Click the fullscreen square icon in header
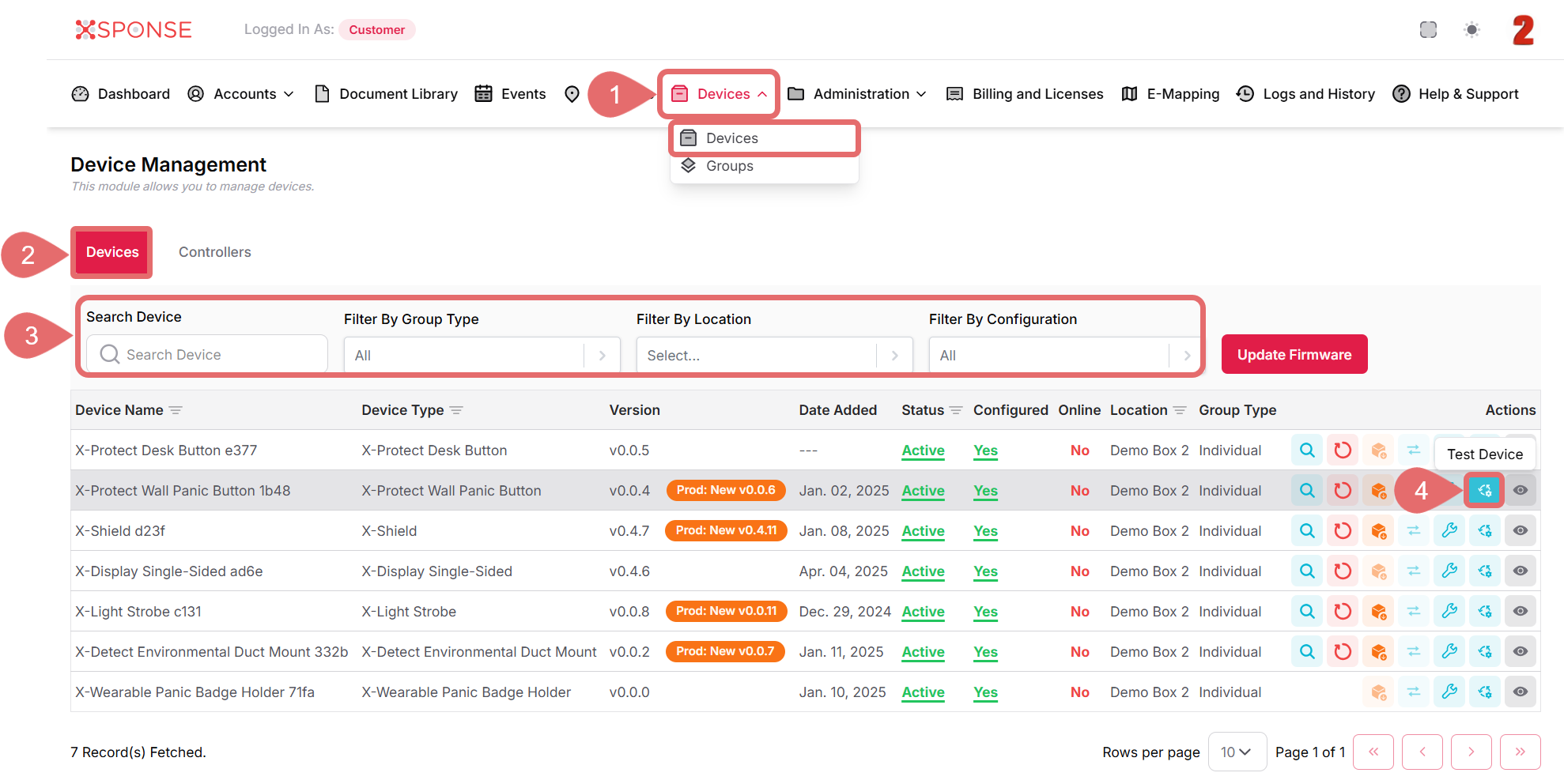 click(1428, 30)
